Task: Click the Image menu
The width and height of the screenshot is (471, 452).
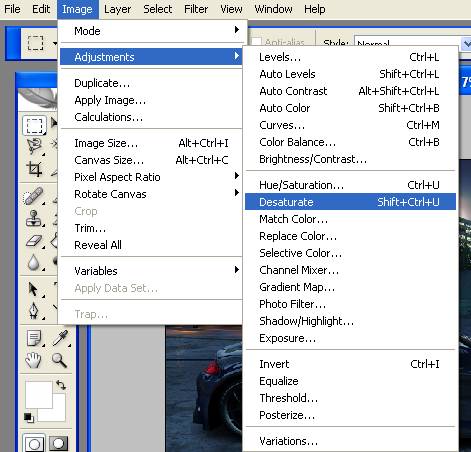Action: [77, 9]
